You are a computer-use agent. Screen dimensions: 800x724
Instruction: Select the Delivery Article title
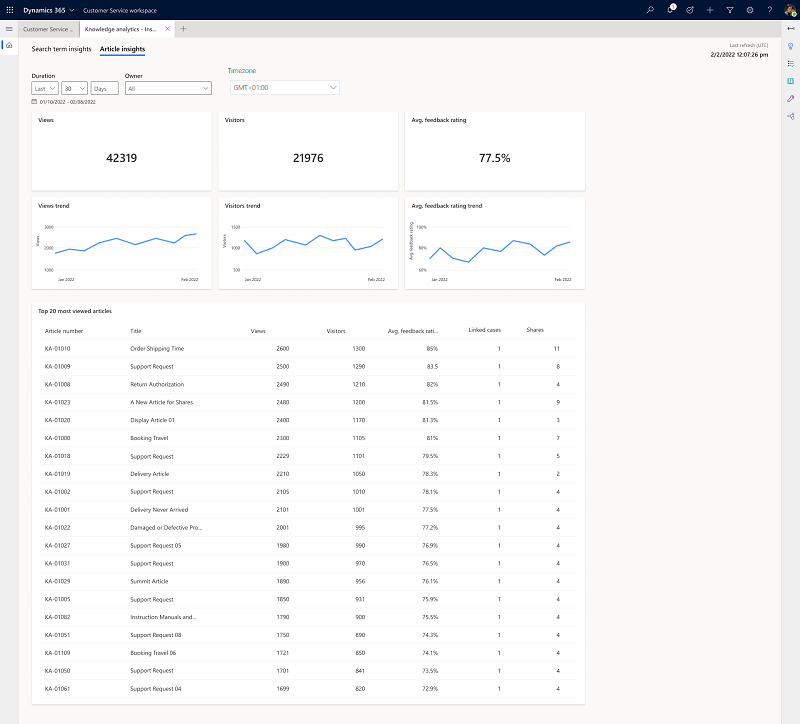click(149, 474)
